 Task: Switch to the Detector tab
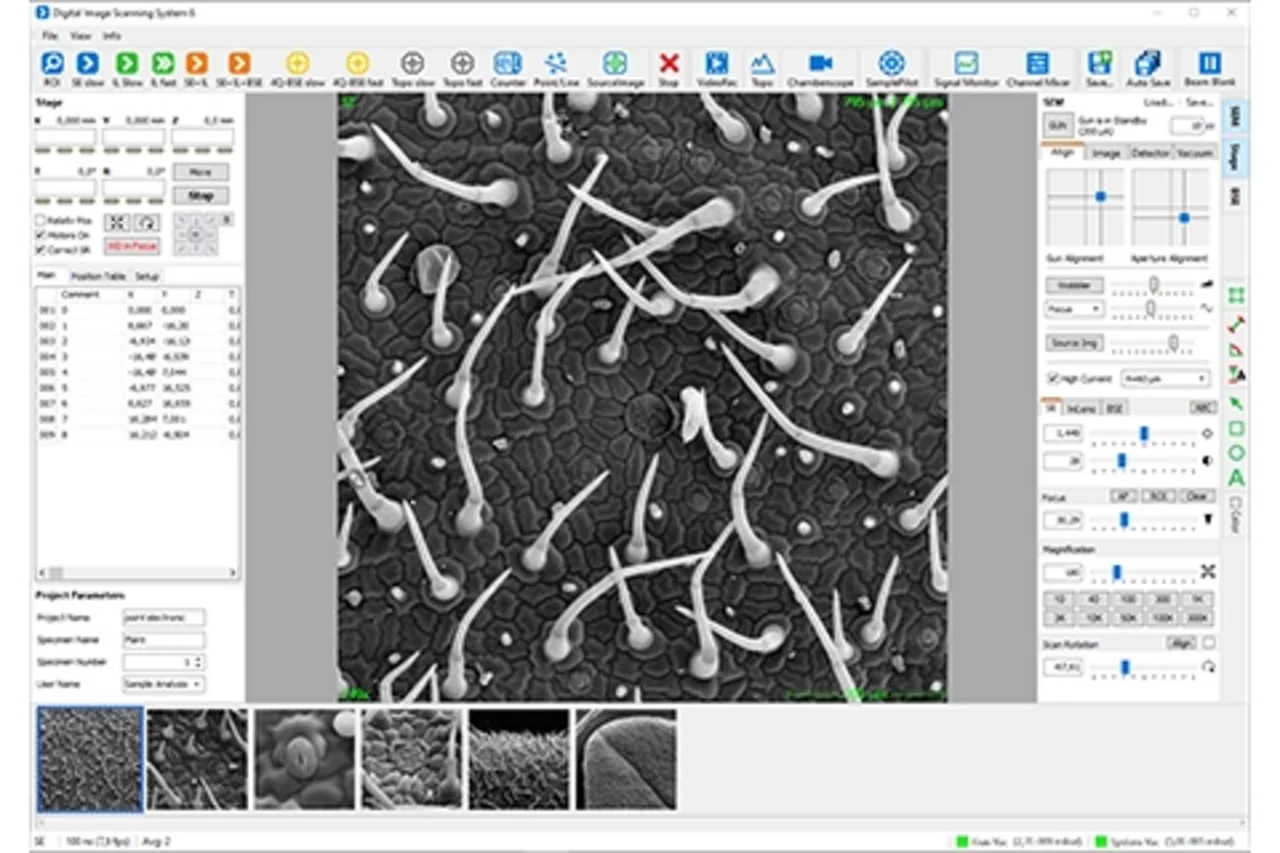tap(1149, 153)
